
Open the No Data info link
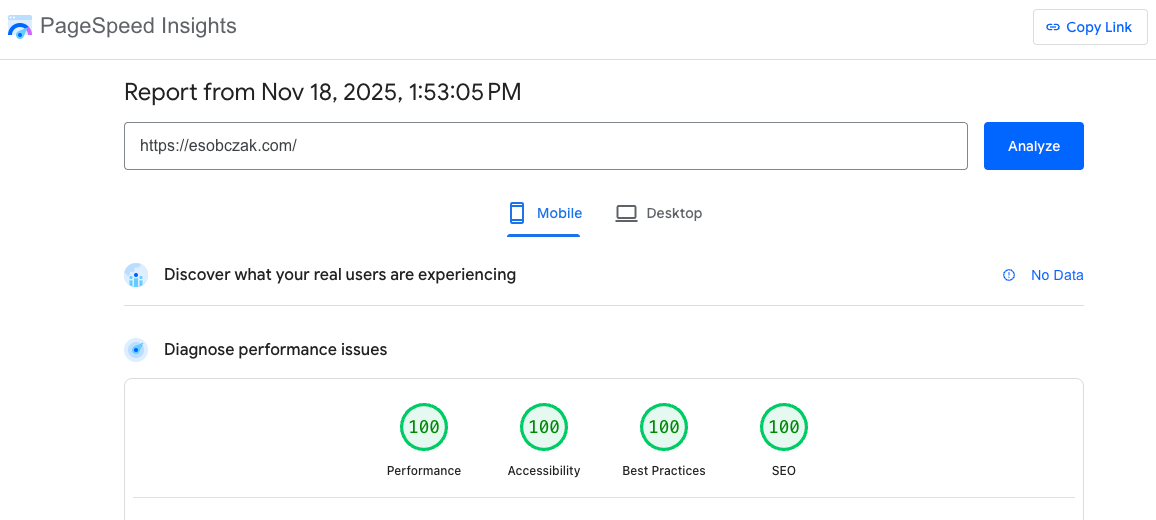pyautogui.click(x=1056, y=275)
